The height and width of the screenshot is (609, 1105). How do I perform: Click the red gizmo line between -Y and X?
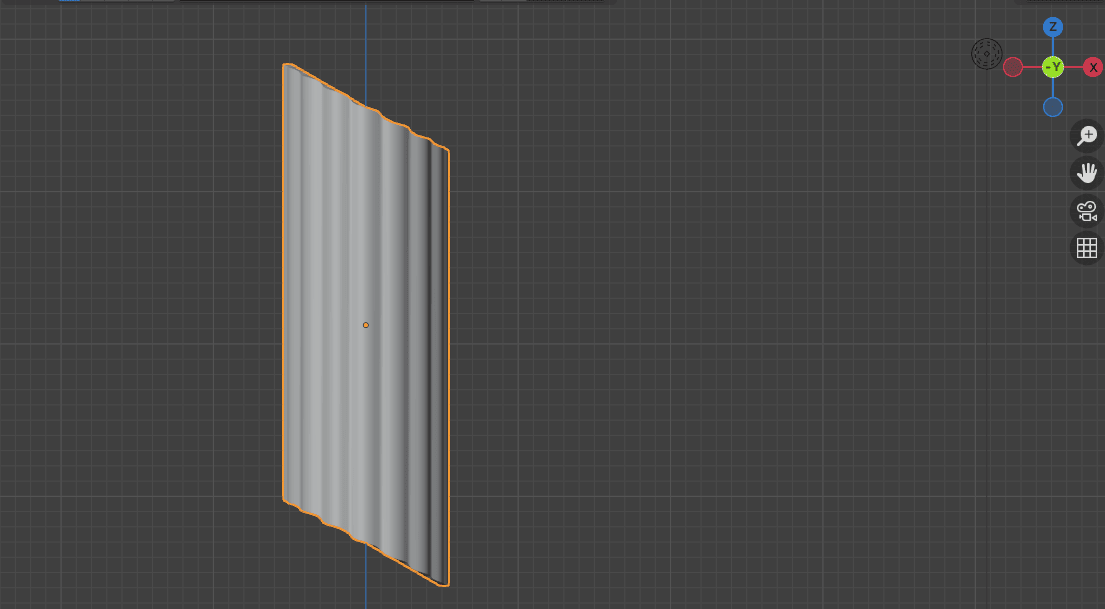coord(1073,67)
